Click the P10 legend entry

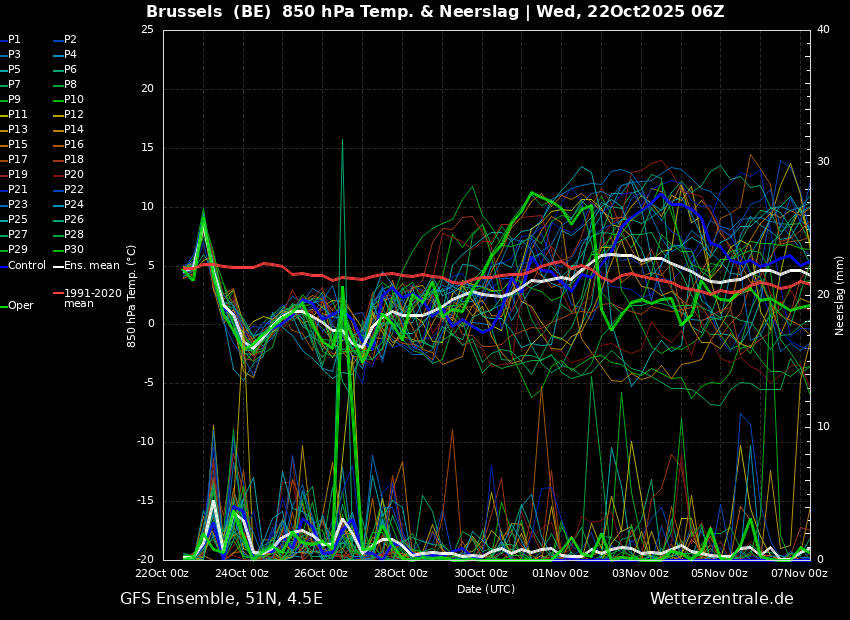[x=74, y=100]
